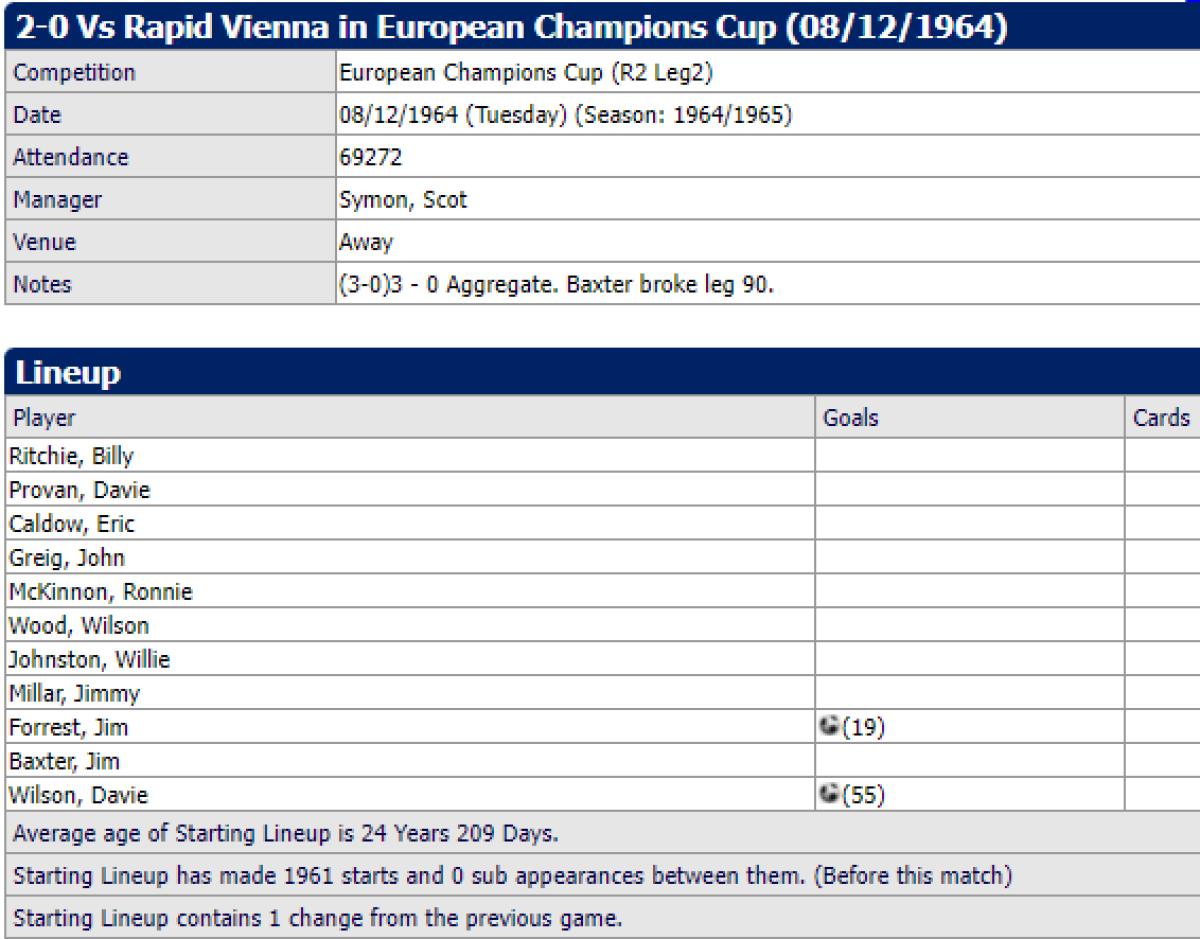This screenshot has width=1200, height=939.
Task: Open Greig, John player entry
Action: coord(66,558)
